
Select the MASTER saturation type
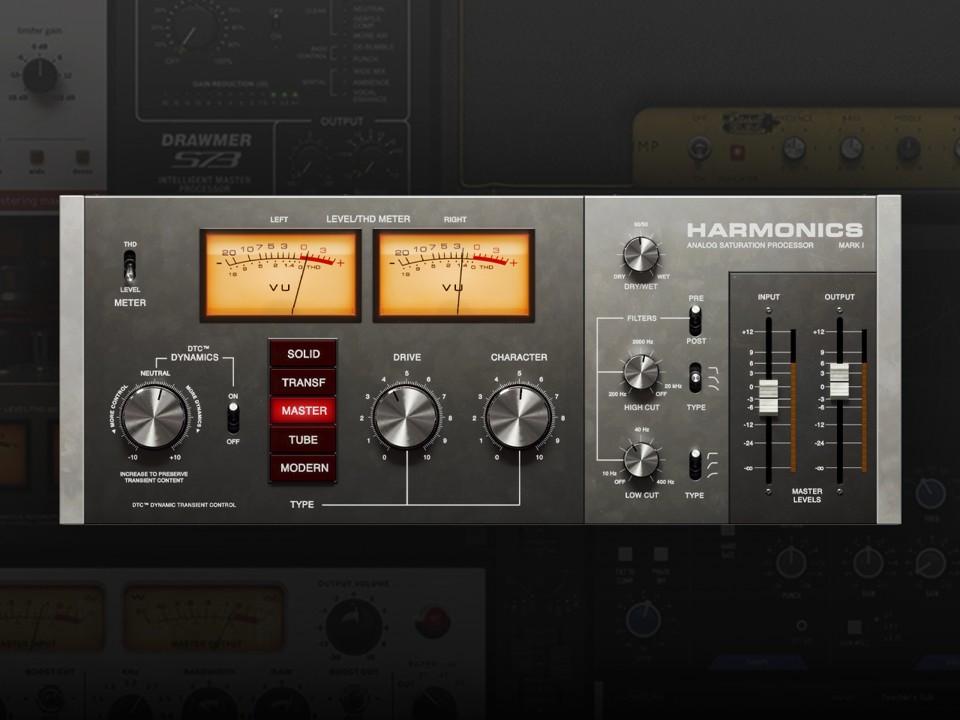(x=302, y=411)
